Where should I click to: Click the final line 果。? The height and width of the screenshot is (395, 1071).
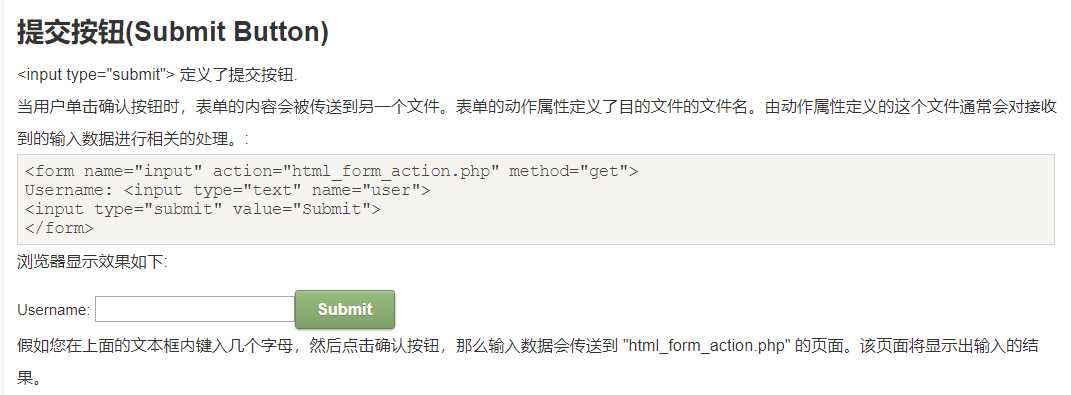(x=29, y=378)
